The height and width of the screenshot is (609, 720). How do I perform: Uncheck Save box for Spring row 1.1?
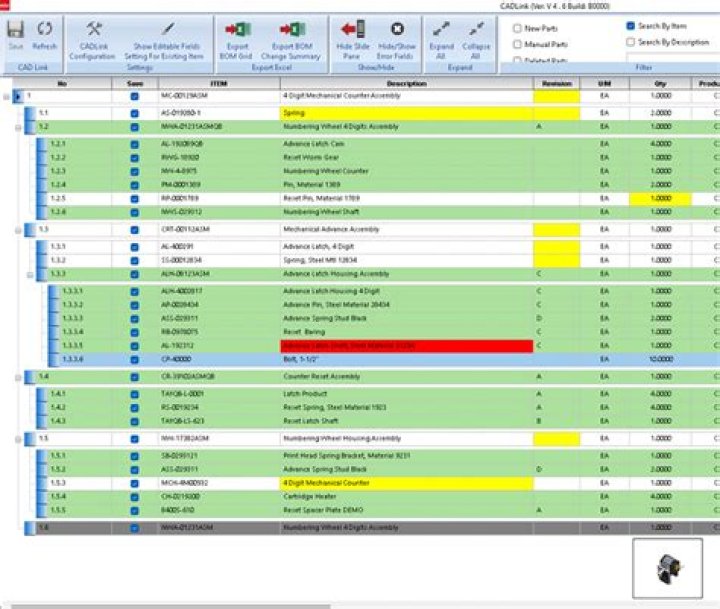point(135,113)
